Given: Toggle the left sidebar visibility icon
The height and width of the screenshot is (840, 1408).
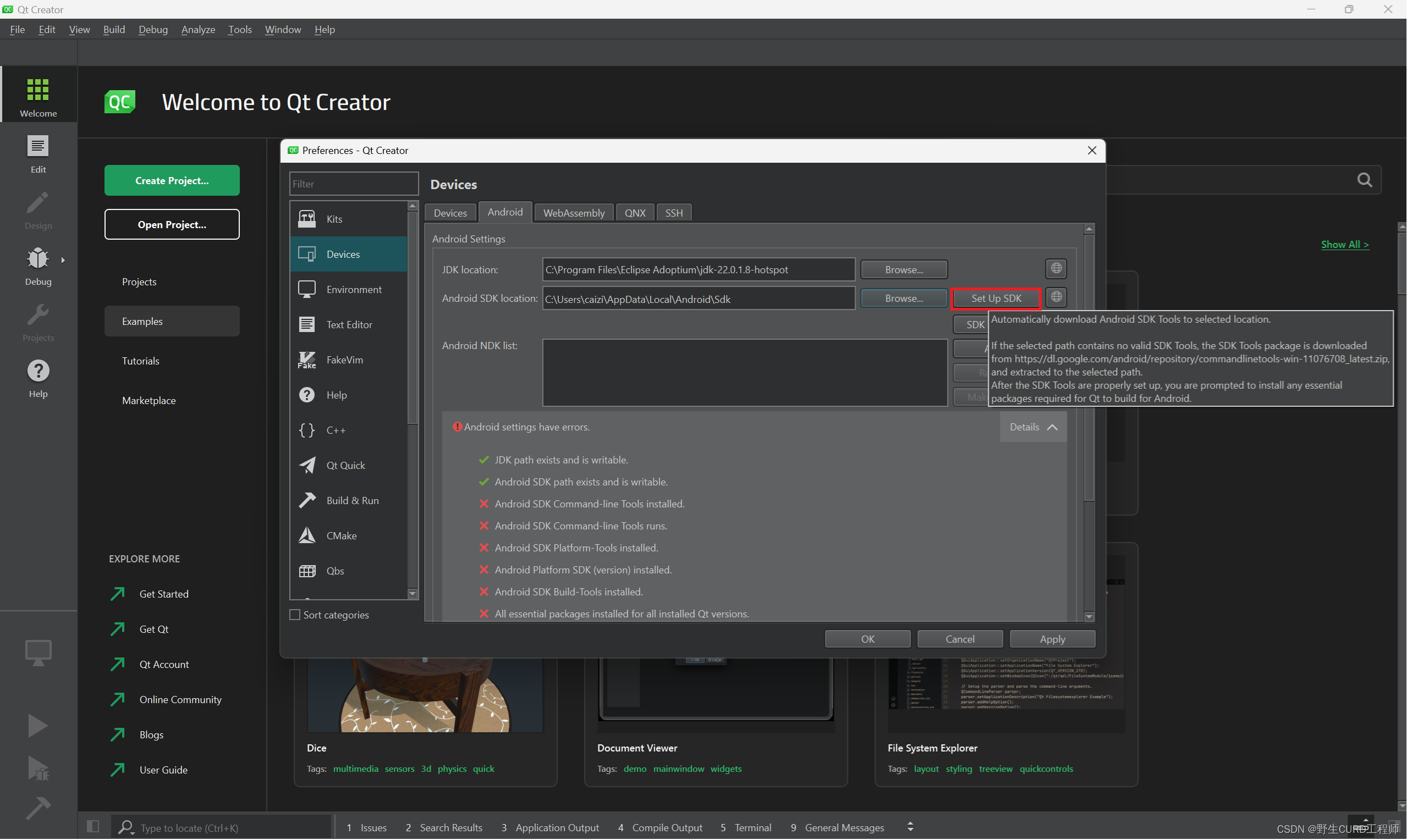Looking at the screenshot, I should pyautogui.click(x=93, y=827).
